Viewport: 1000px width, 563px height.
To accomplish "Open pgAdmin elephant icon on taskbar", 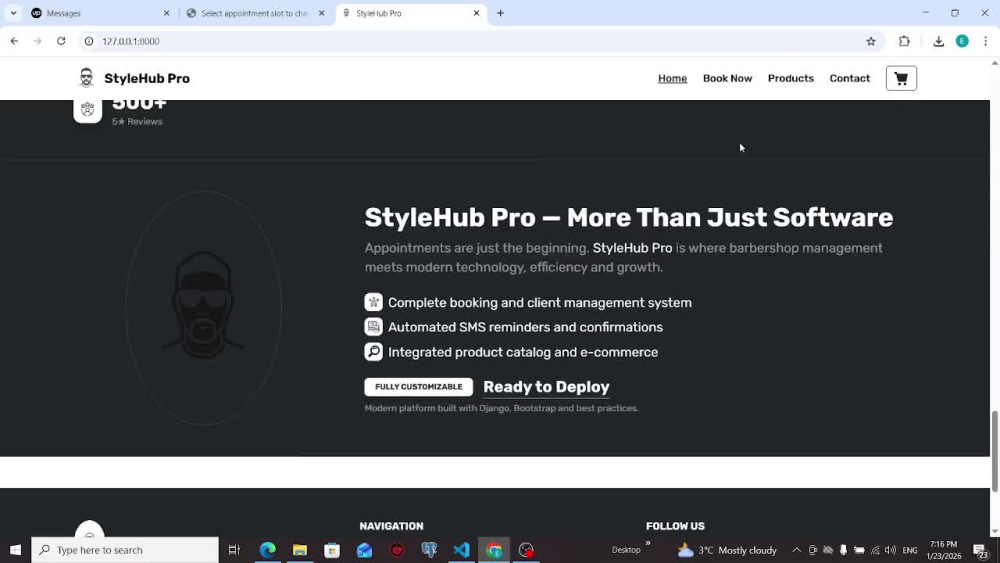I will point(429,550).
